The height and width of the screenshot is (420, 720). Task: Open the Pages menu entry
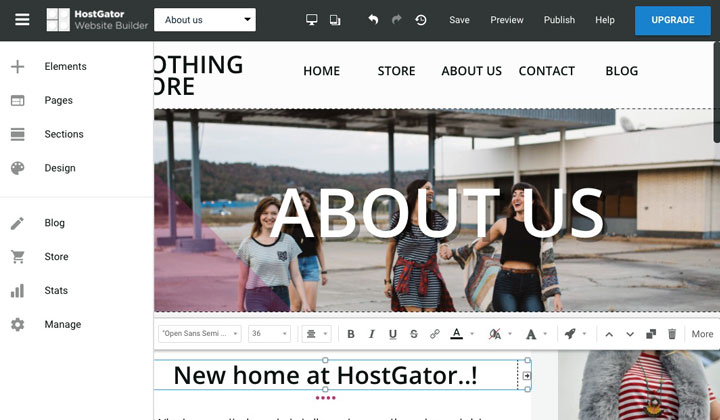tap(58, 101)
